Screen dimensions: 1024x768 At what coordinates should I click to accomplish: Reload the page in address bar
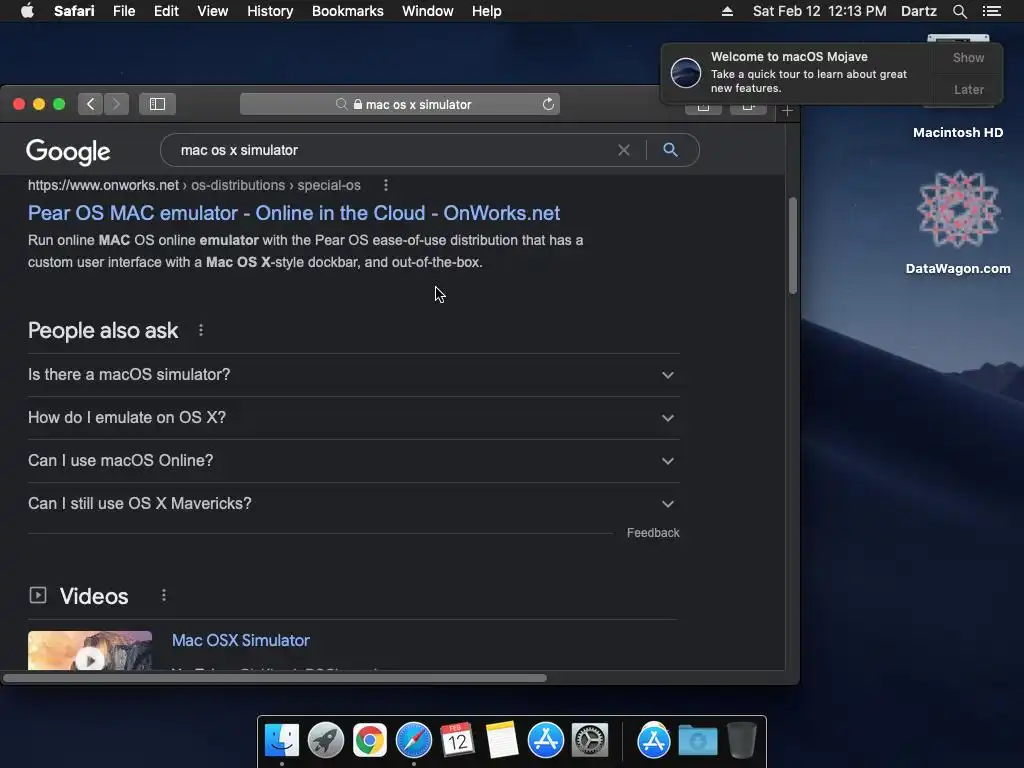coord(548,104)
